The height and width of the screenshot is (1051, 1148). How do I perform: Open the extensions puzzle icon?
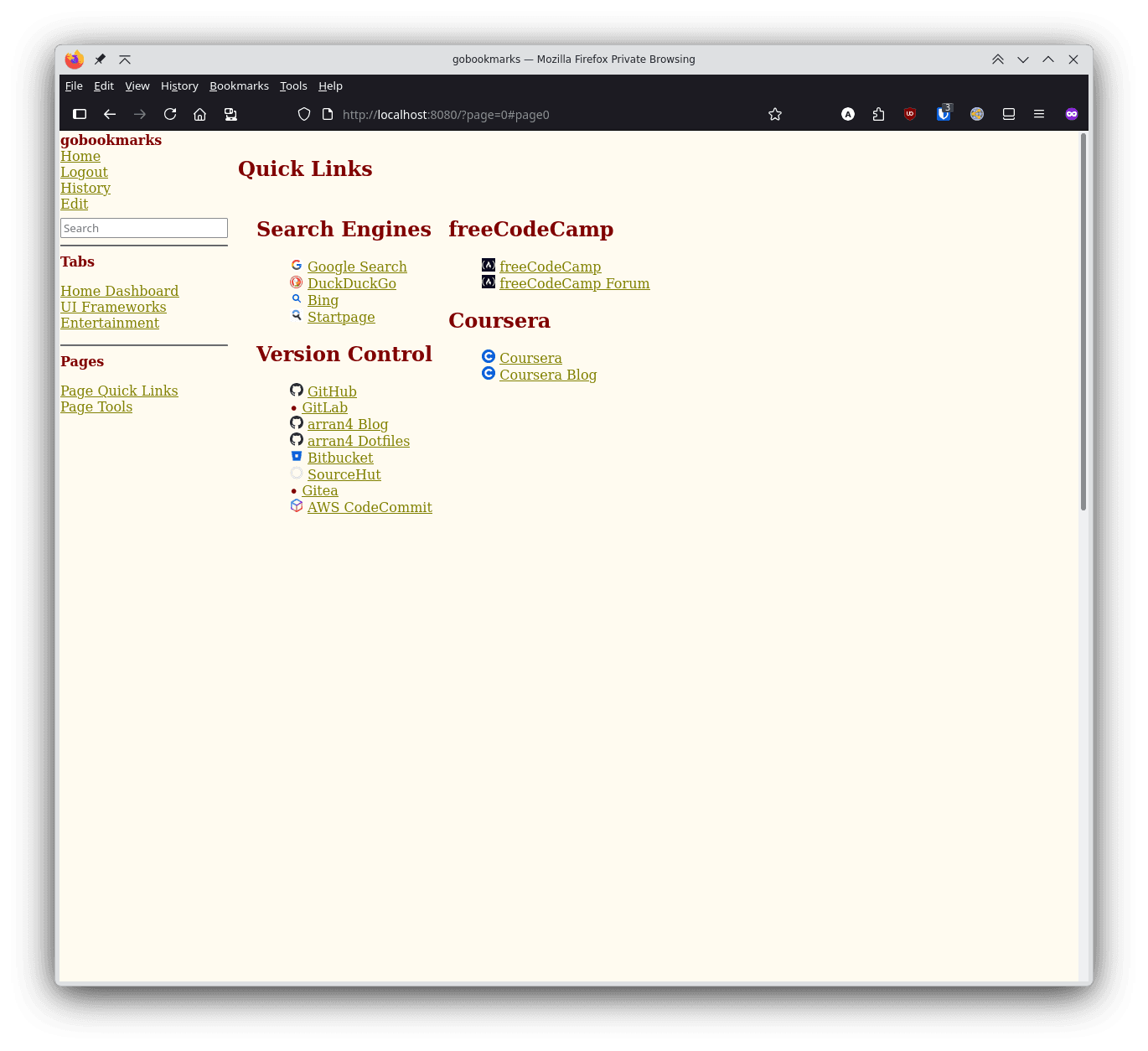coord(878,114)
